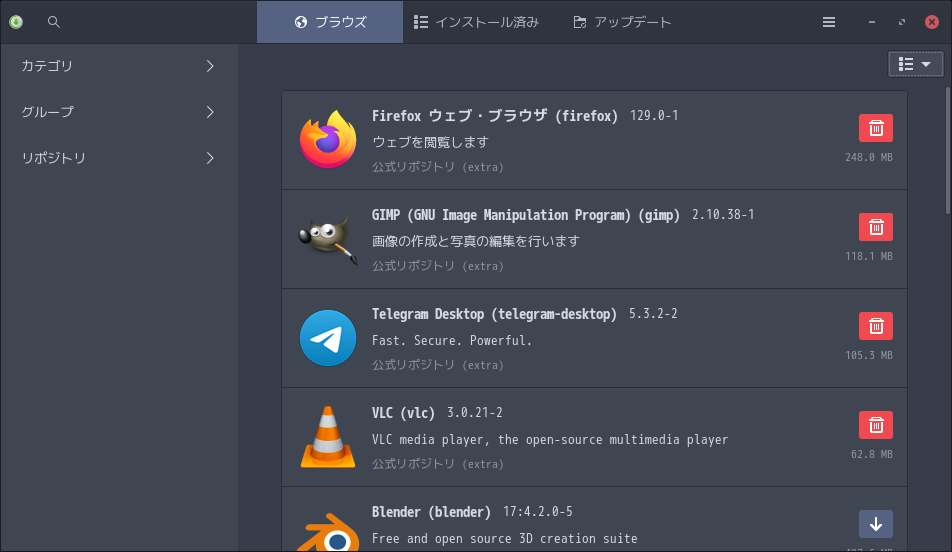Restore or maximize the Pamac window
The height and width of the screenshot is (552, 952).
902,22
